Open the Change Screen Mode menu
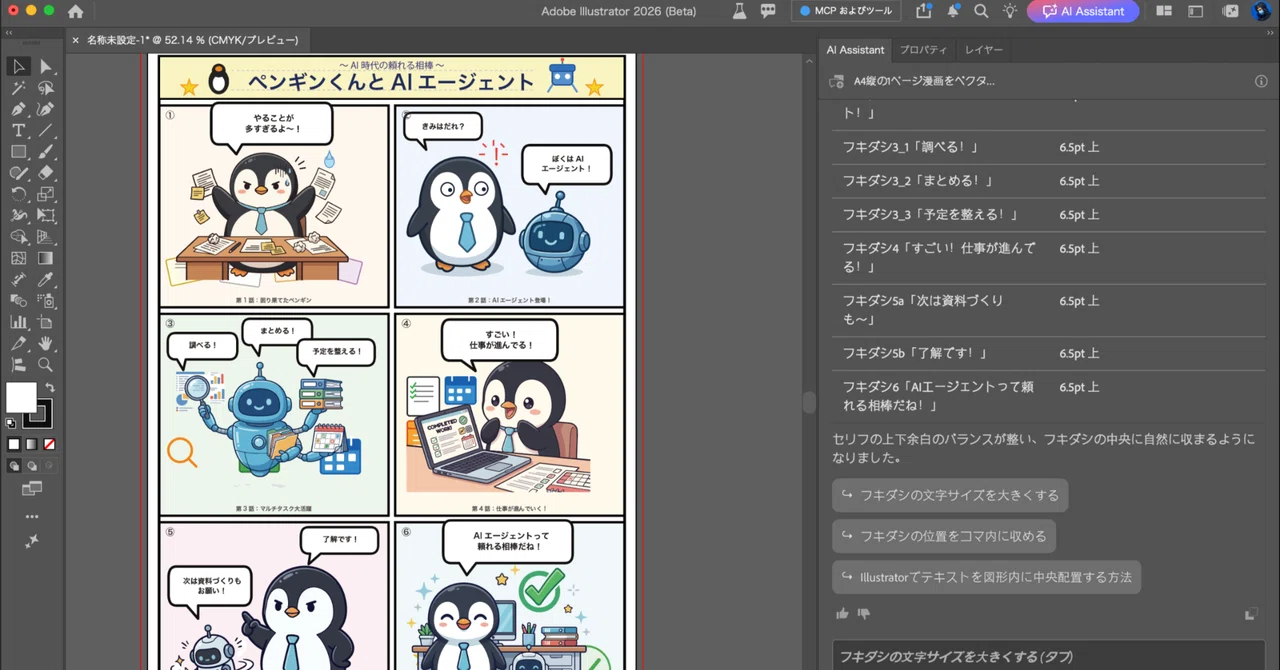The height and width of the screenshot is (670, 1280). 32,489
